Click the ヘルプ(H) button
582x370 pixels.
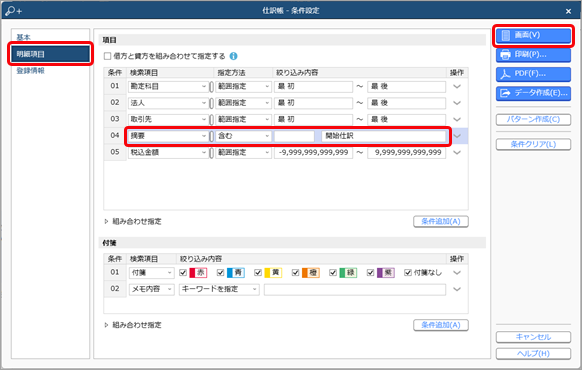pyautogui.click(x=533, y=354)
